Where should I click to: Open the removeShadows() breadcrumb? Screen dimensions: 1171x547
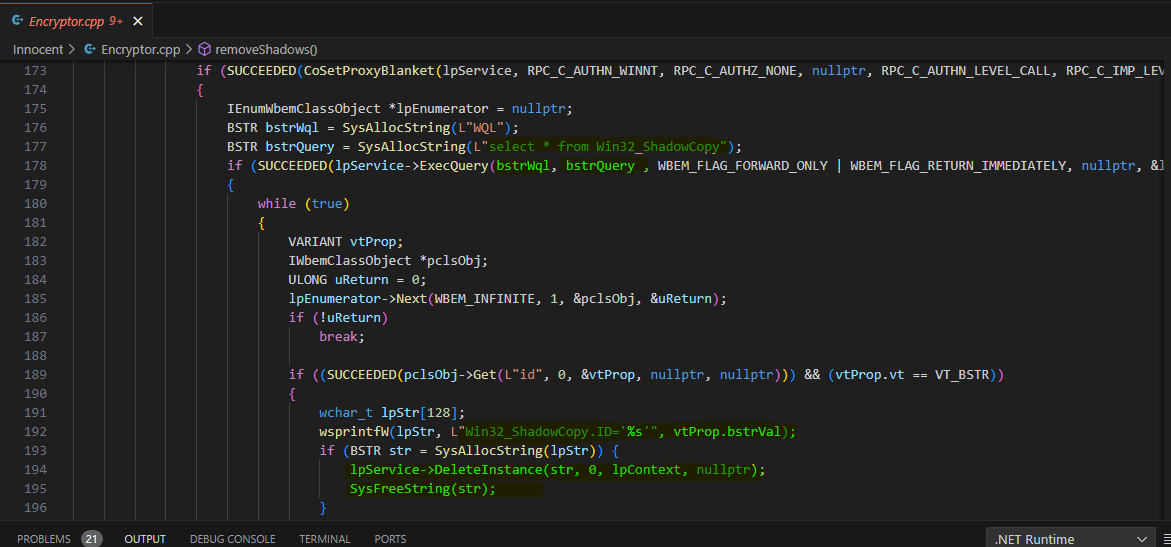click(x=266, y=49)
